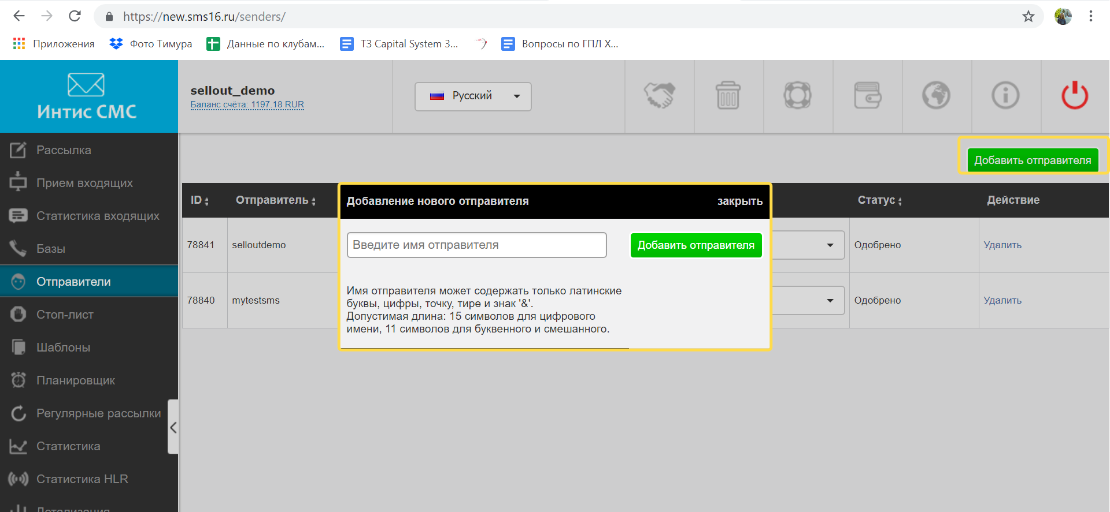
Task: Click the Chrome profile avatar
Action: click(x=1063, y=16)
